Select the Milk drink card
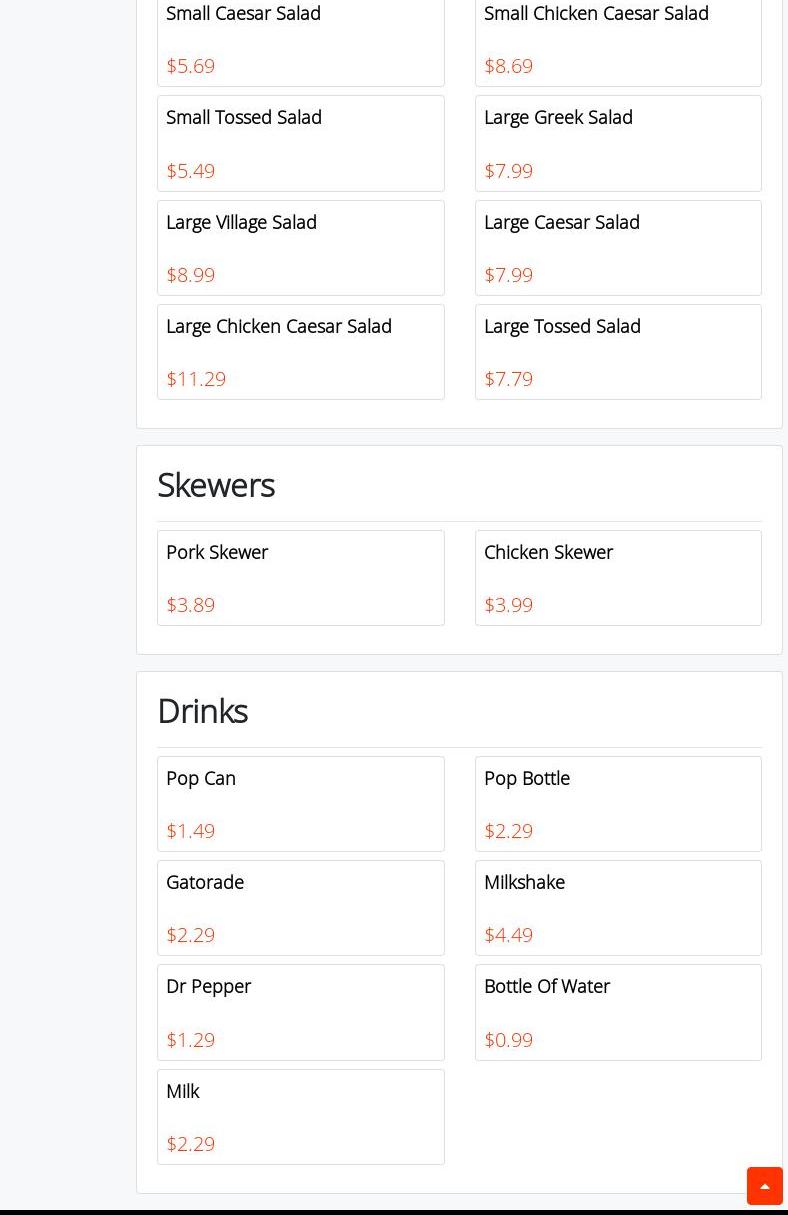 pos(300,1117)
